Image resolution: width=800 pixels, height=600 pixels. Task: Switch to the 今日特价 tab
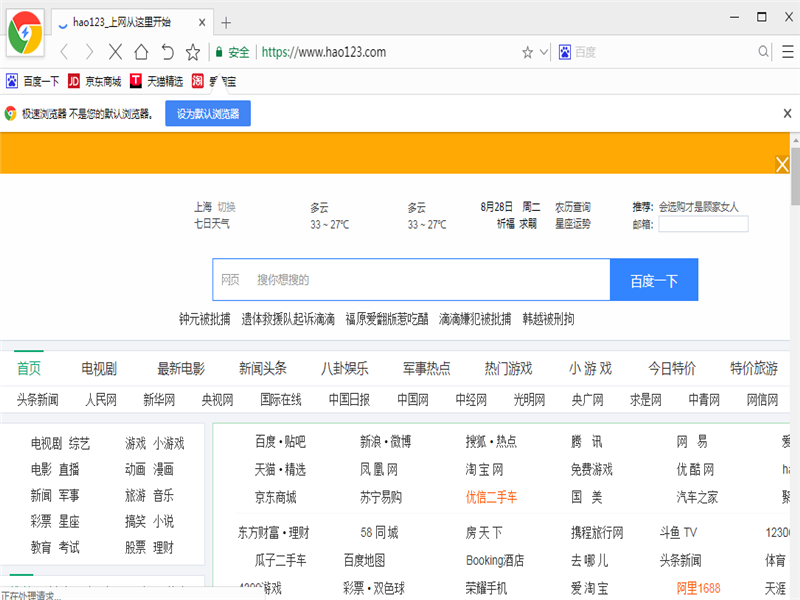coord(672,368)
